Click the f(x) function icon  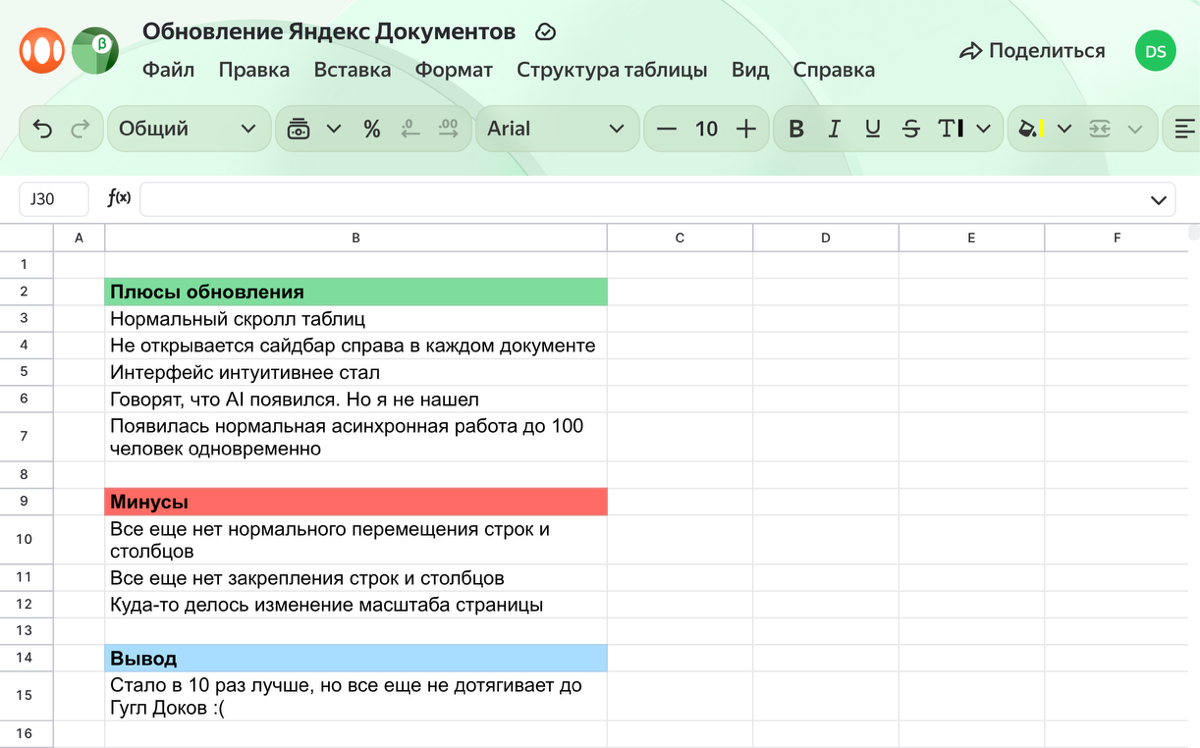pos(119,199)
